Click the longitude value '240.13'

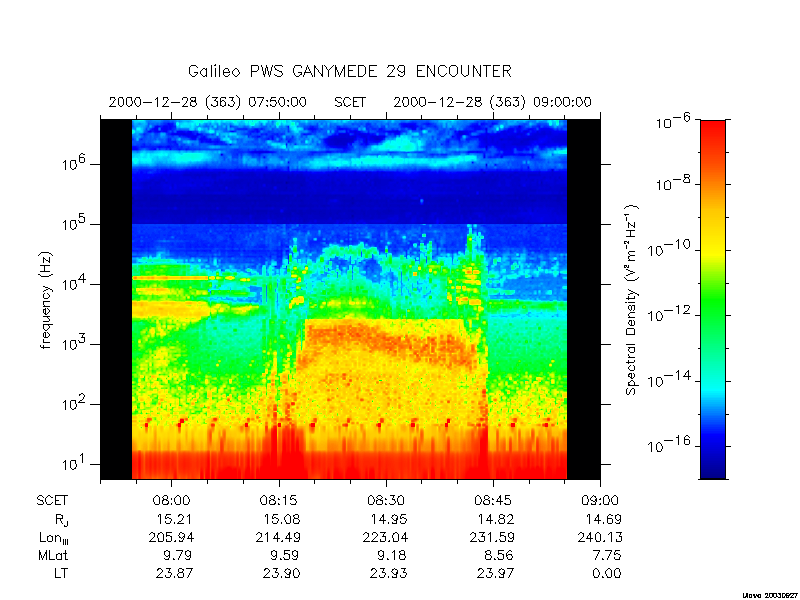pos(600,537)
